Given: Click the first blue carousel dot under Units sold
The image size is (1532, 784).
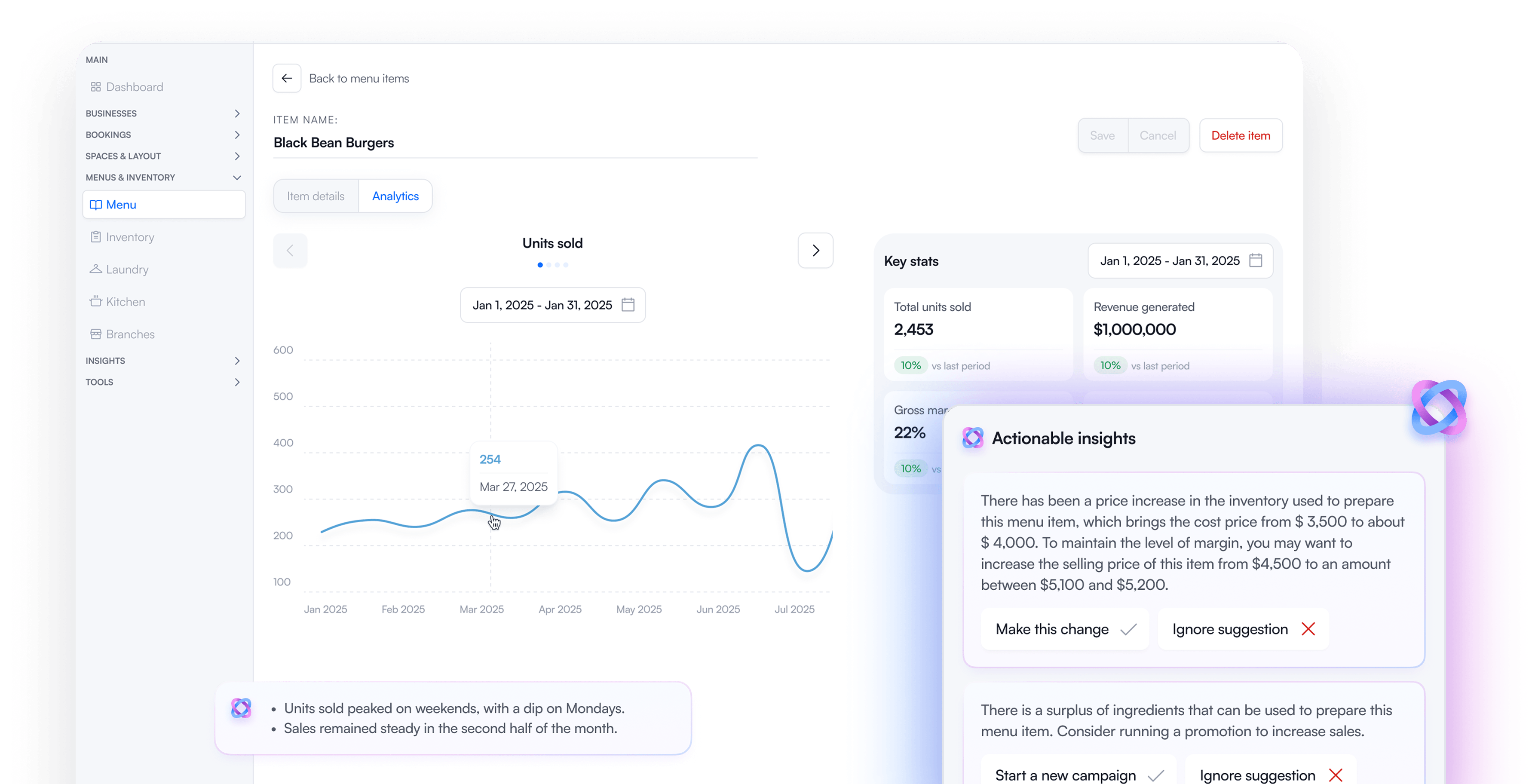Looking at the screenshot, I should click(540, 265).
